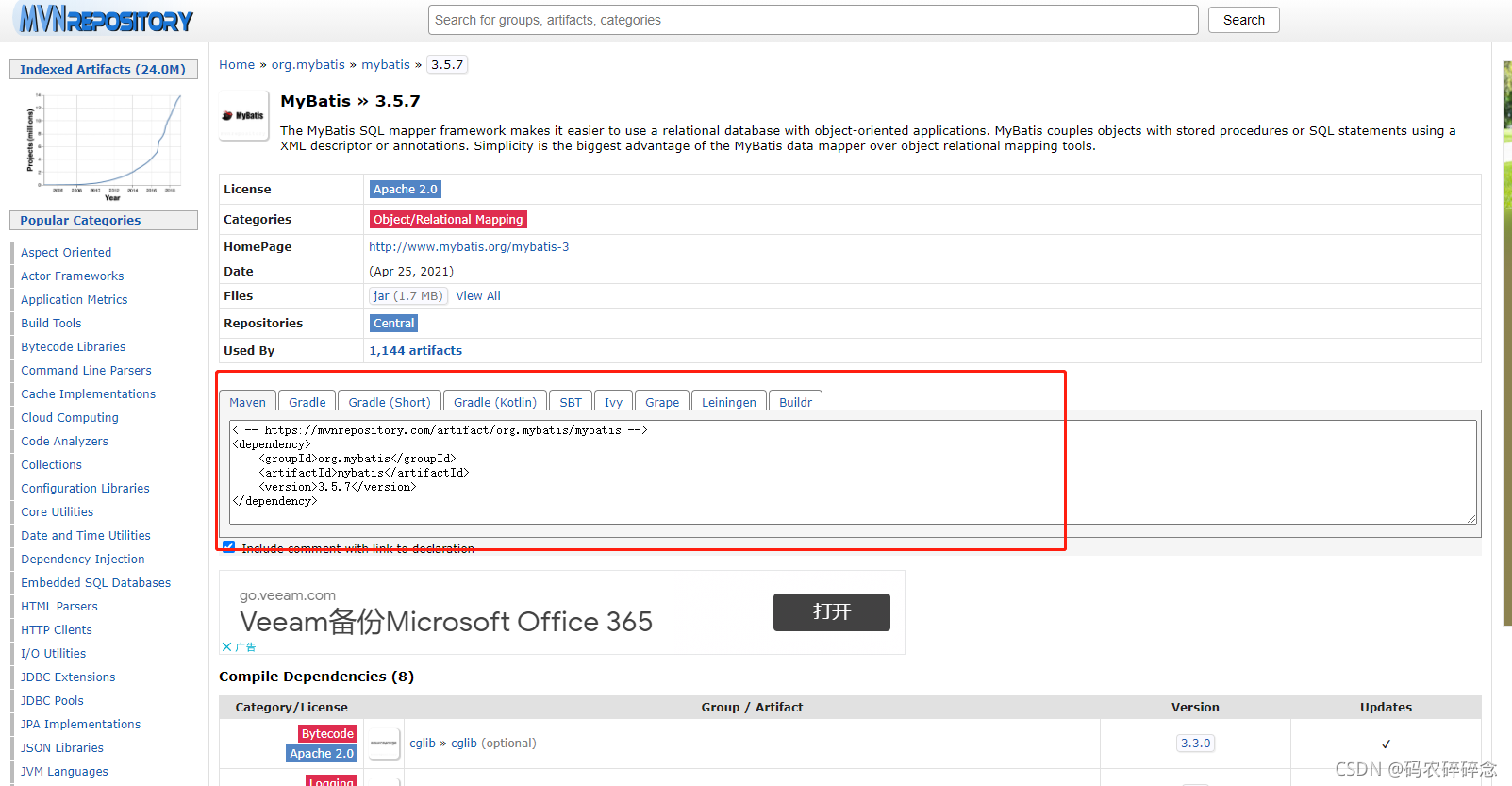Switch to the Gradle tab

click(307, 402)
